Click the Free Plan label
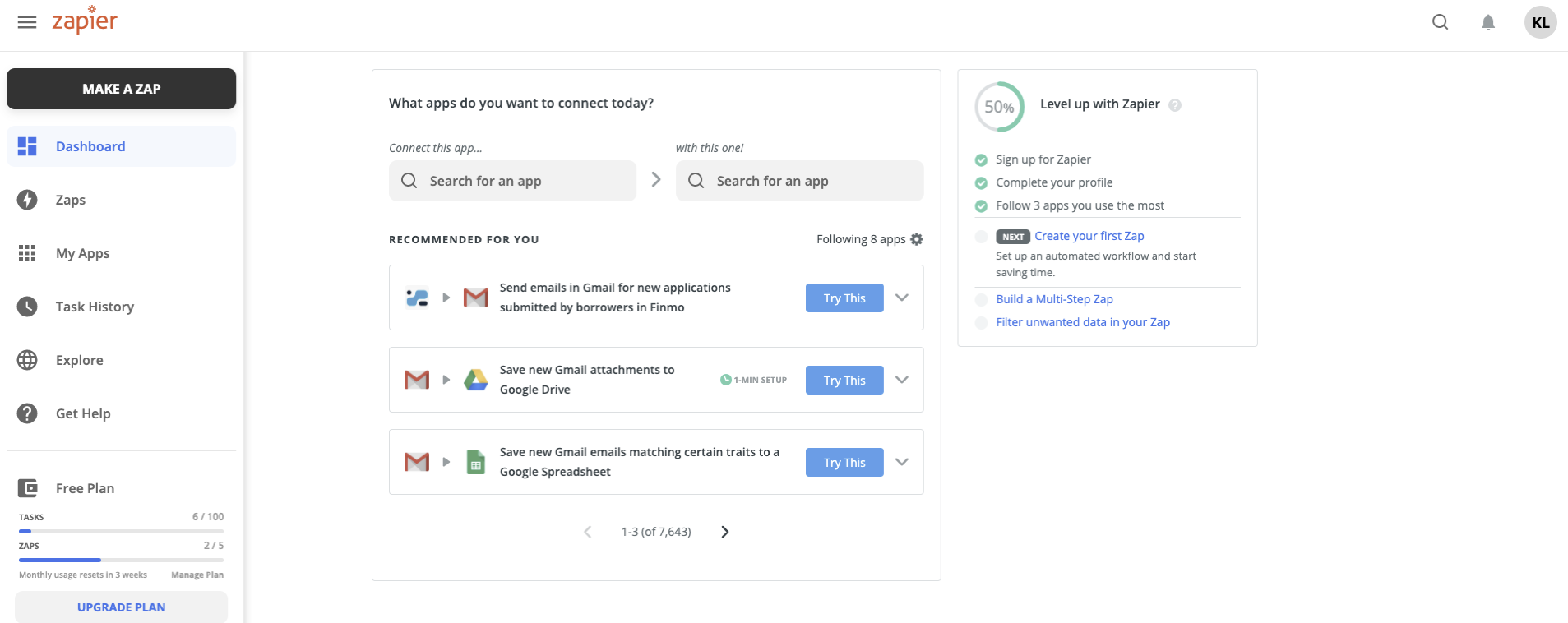The width and height of the screenshot is (1568, 623). (85, 488)
